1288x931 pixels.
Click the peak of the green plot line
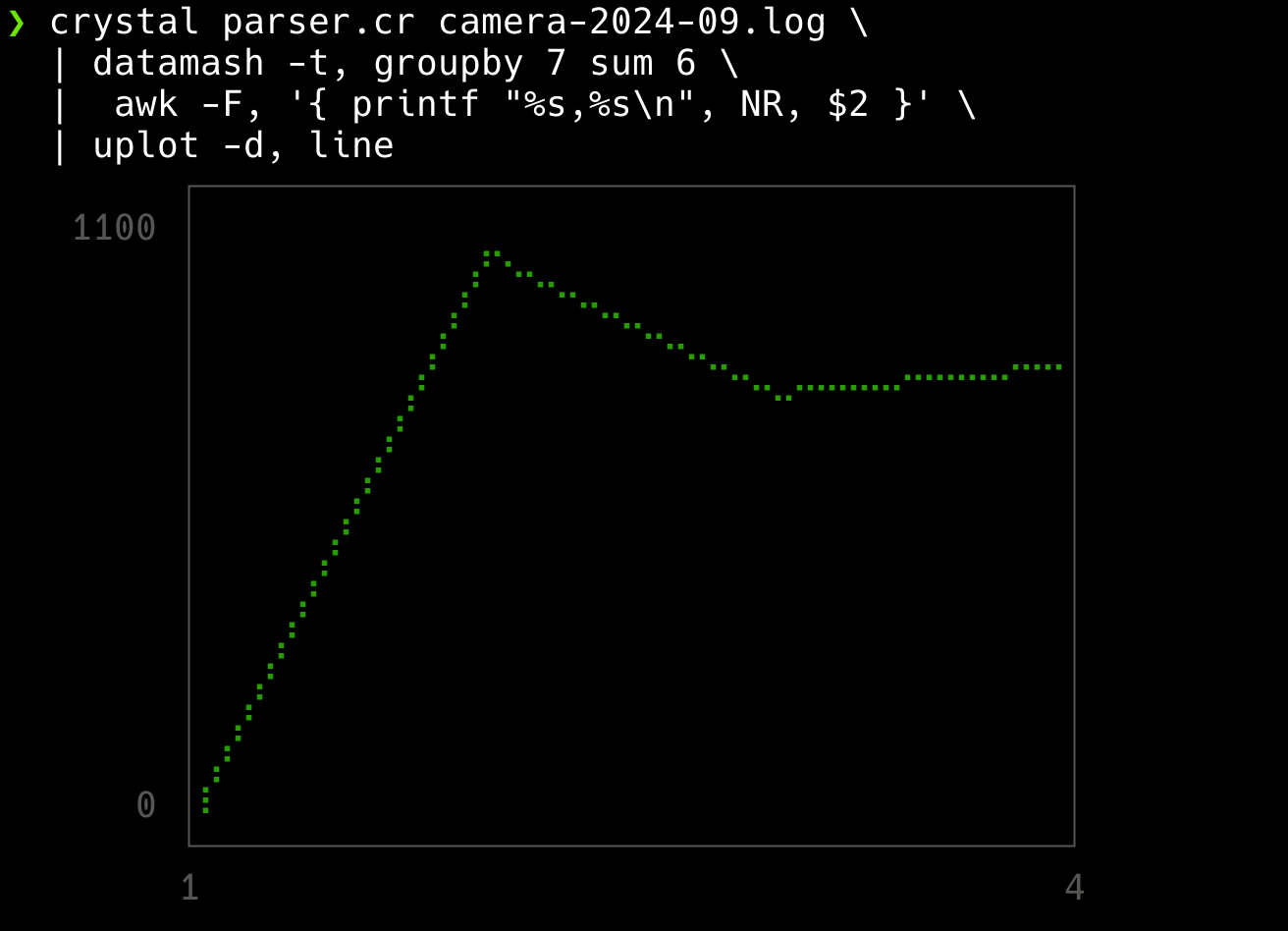(x=491, y=254)
